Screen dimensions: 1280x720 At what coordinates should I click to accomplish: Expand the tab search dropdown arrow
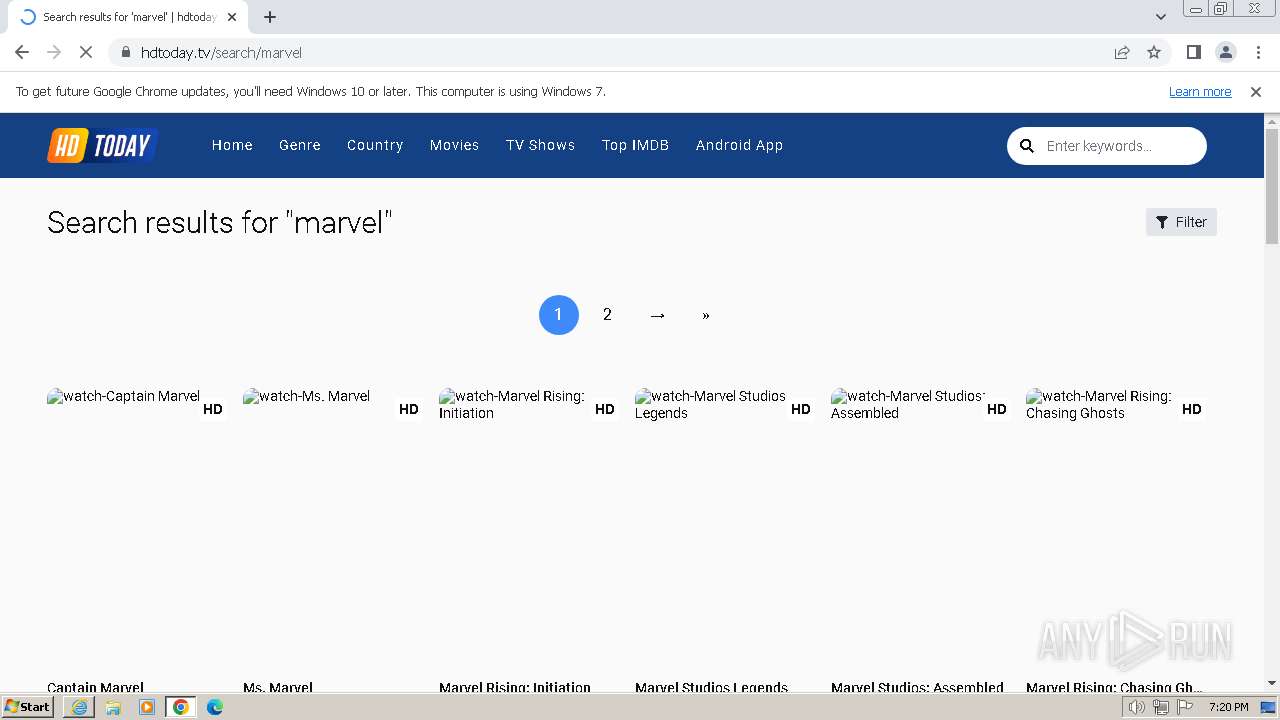[x=1161, y=17]
